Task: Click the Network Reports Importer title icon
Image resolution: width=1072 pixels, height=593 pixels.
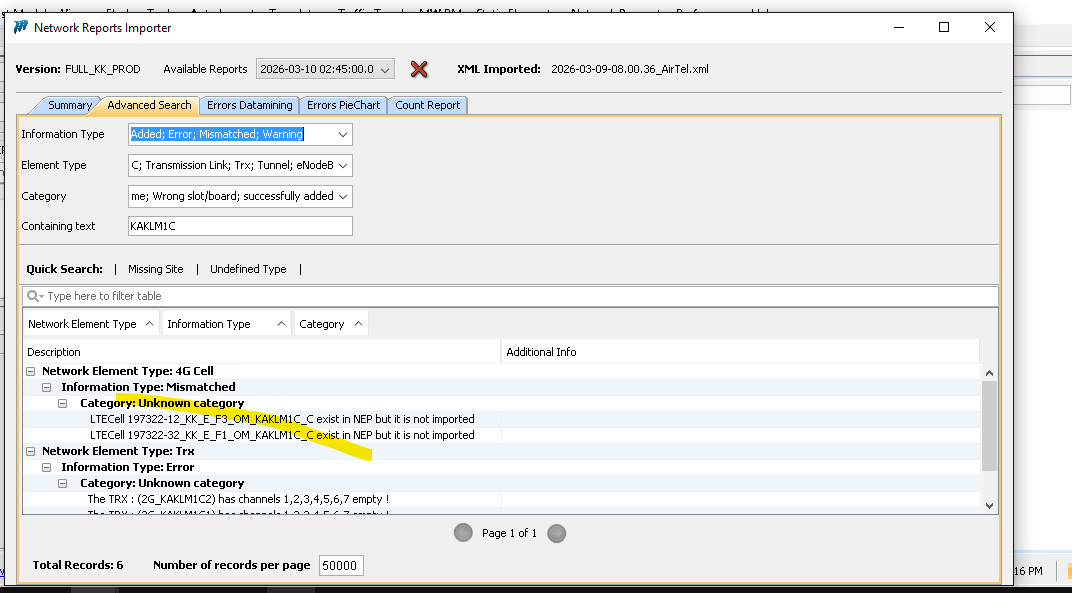Action: point(20,27)
